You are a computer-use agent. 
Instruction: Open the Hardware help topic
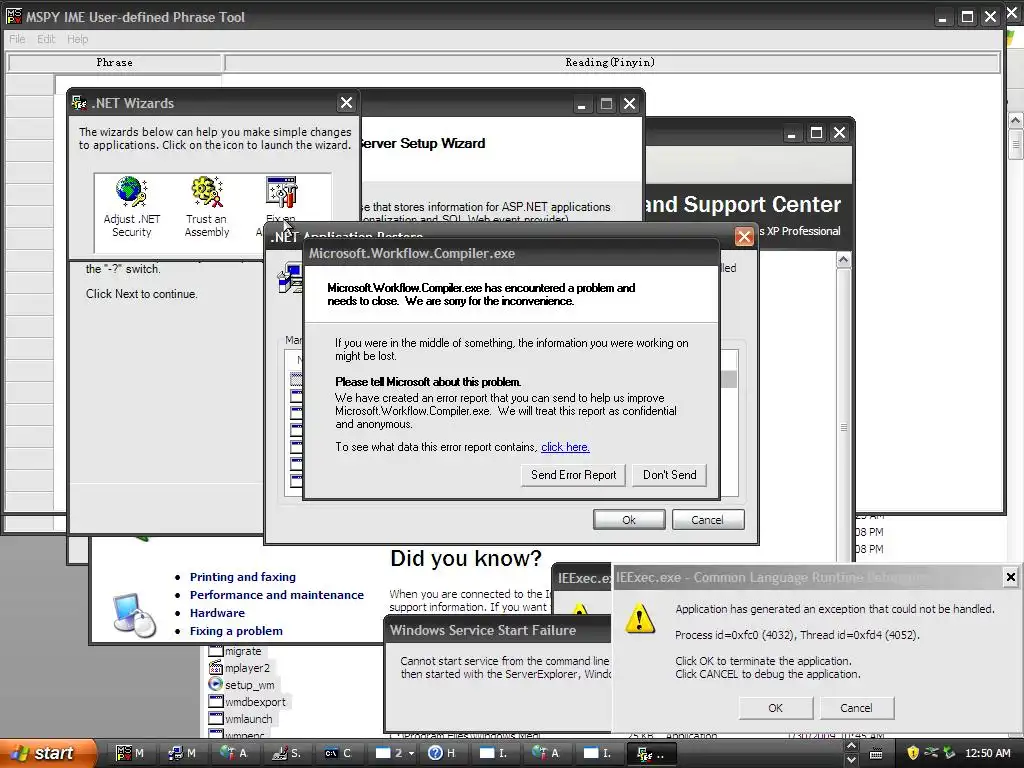(x=217, y=613)
